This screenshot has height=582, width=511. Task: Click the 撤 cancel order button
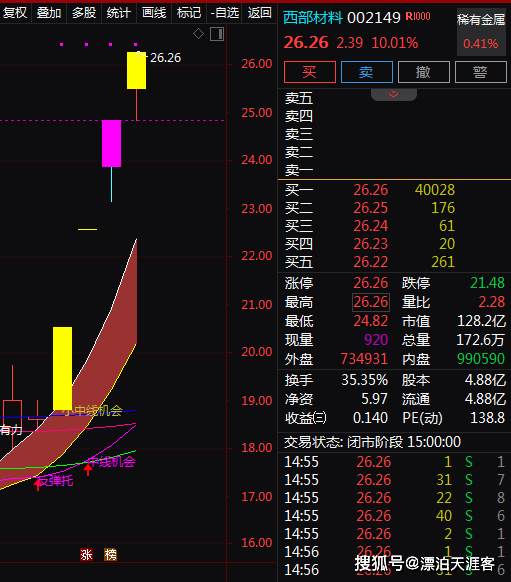pyautogui.click(x=424, y=72)
